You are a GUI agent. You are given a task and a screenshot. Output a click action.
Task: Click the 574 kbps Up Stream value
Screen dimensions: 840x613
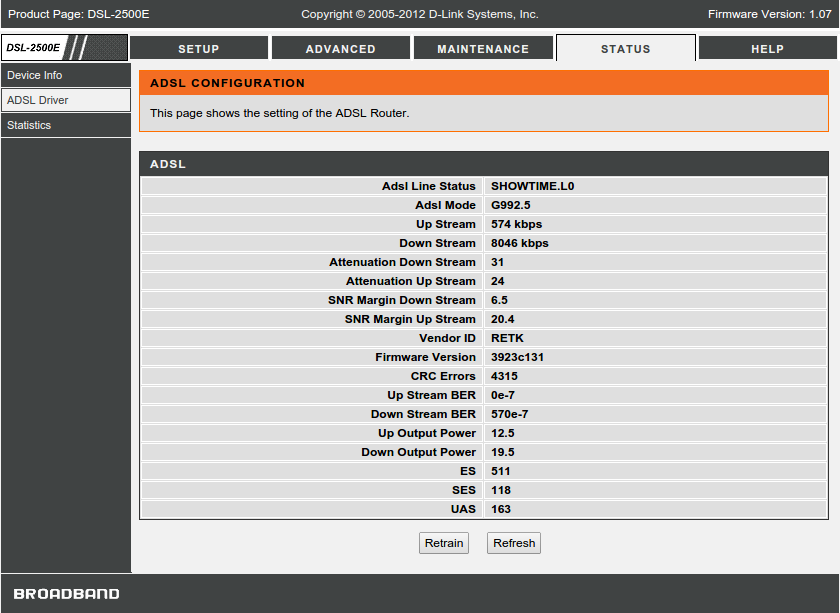(x=516, y=224)
